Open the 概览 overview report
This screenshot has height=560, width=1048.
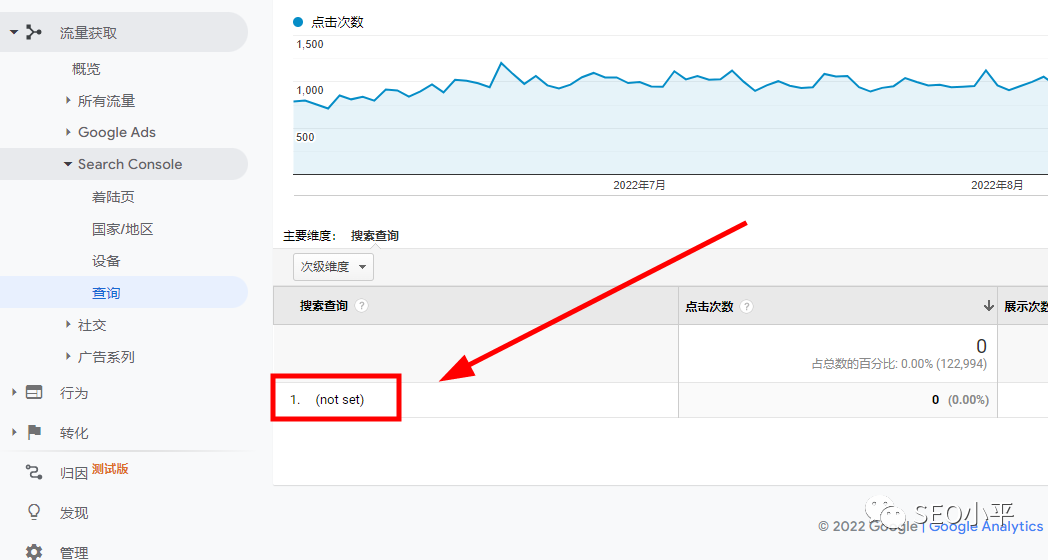click(x=86, y=69)
